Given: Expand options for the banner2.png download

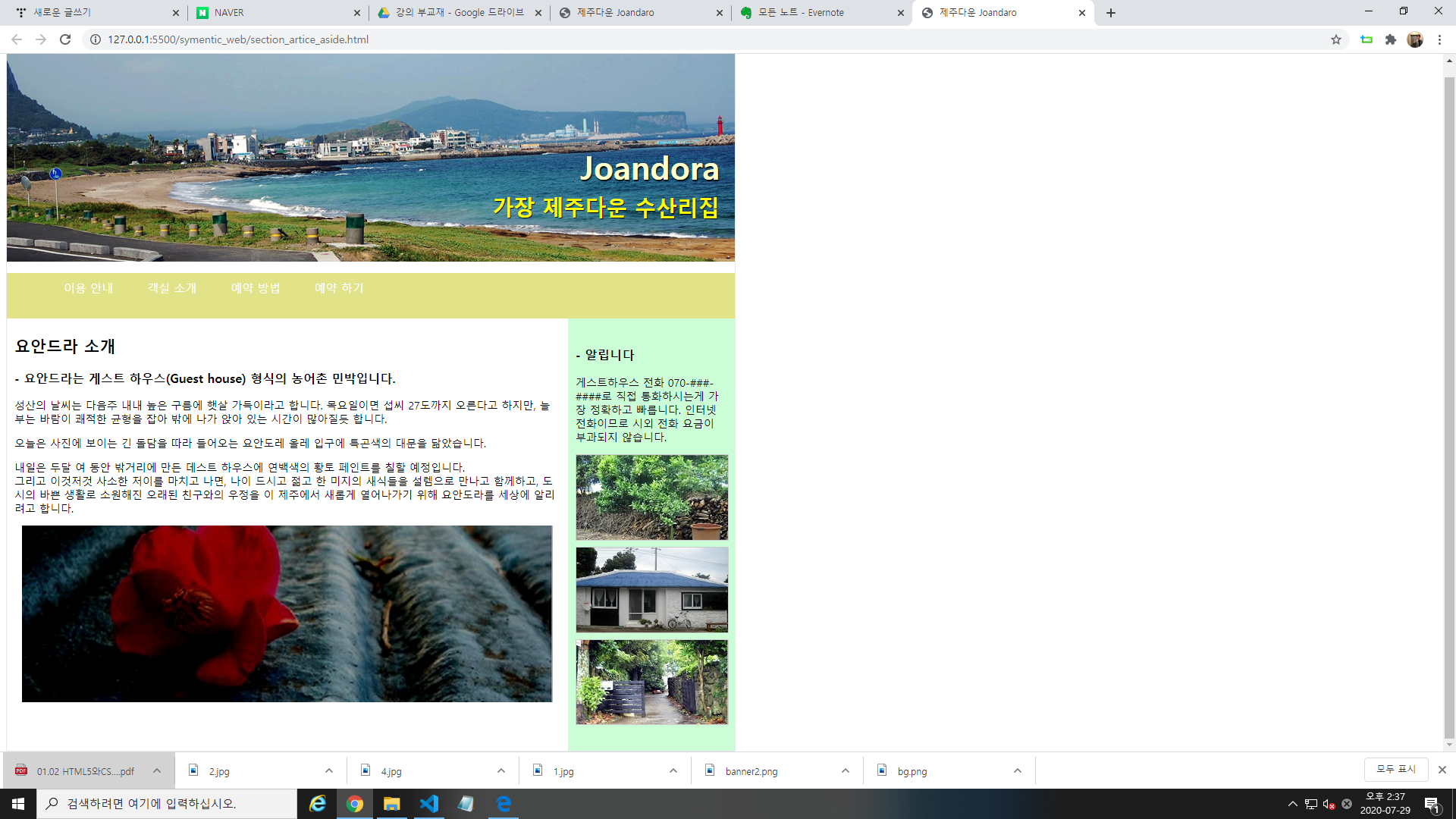Looking at the screenshot, I should (845, 771).
